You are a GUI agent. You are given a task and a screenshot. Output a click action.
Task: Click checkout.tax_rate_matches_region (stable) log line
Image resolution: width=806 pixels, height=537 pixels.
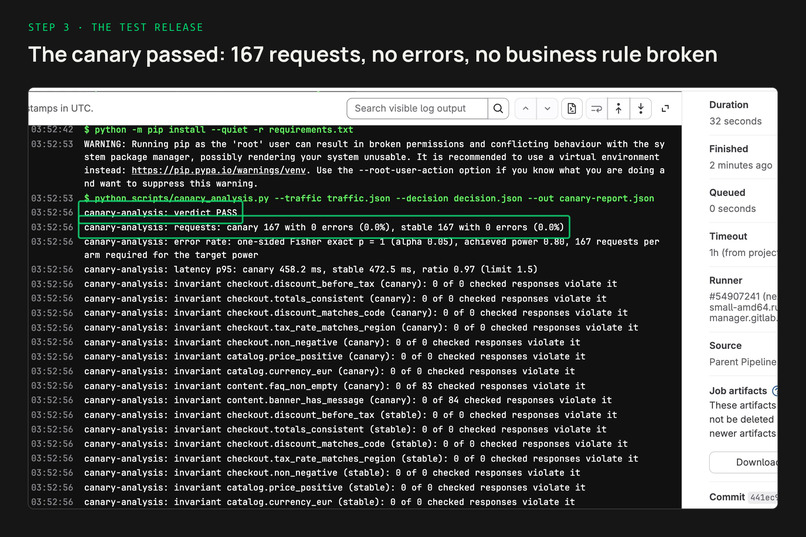[x=361, y=458]
